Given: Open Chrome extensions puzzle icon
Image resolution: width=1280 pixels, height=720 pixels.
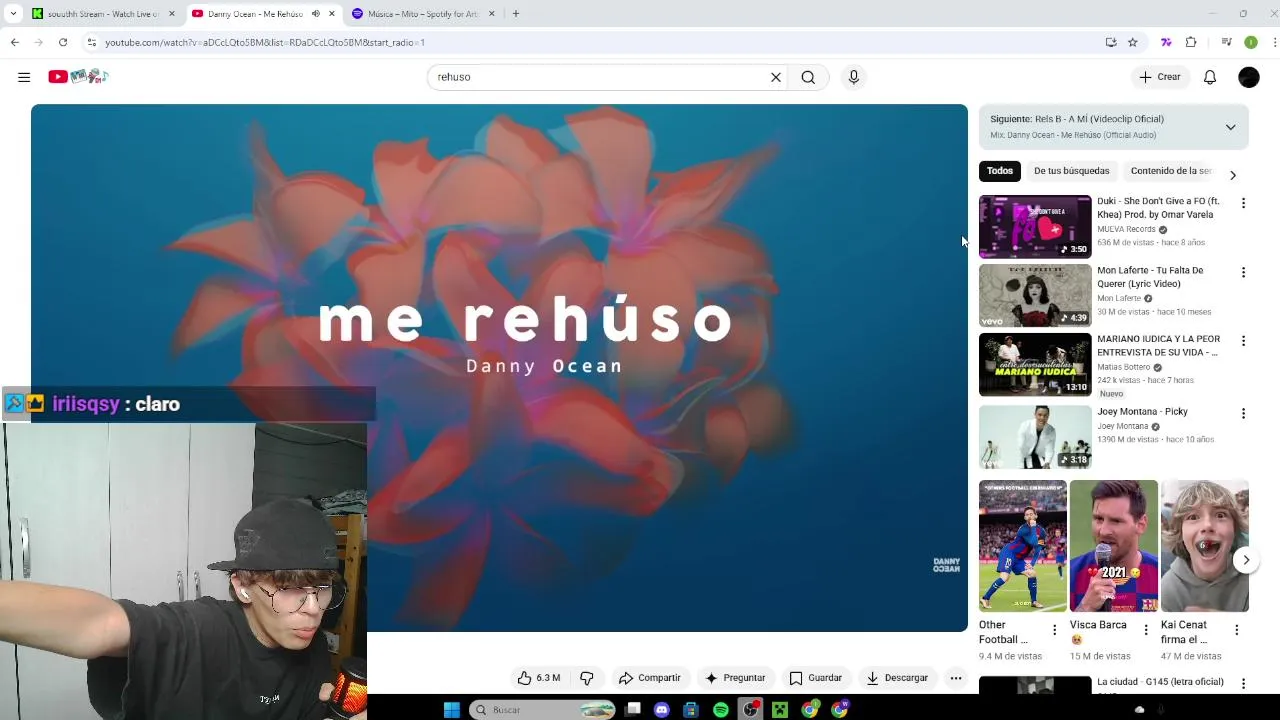Looking at the screenshot, I should (x=1191, y=42).
